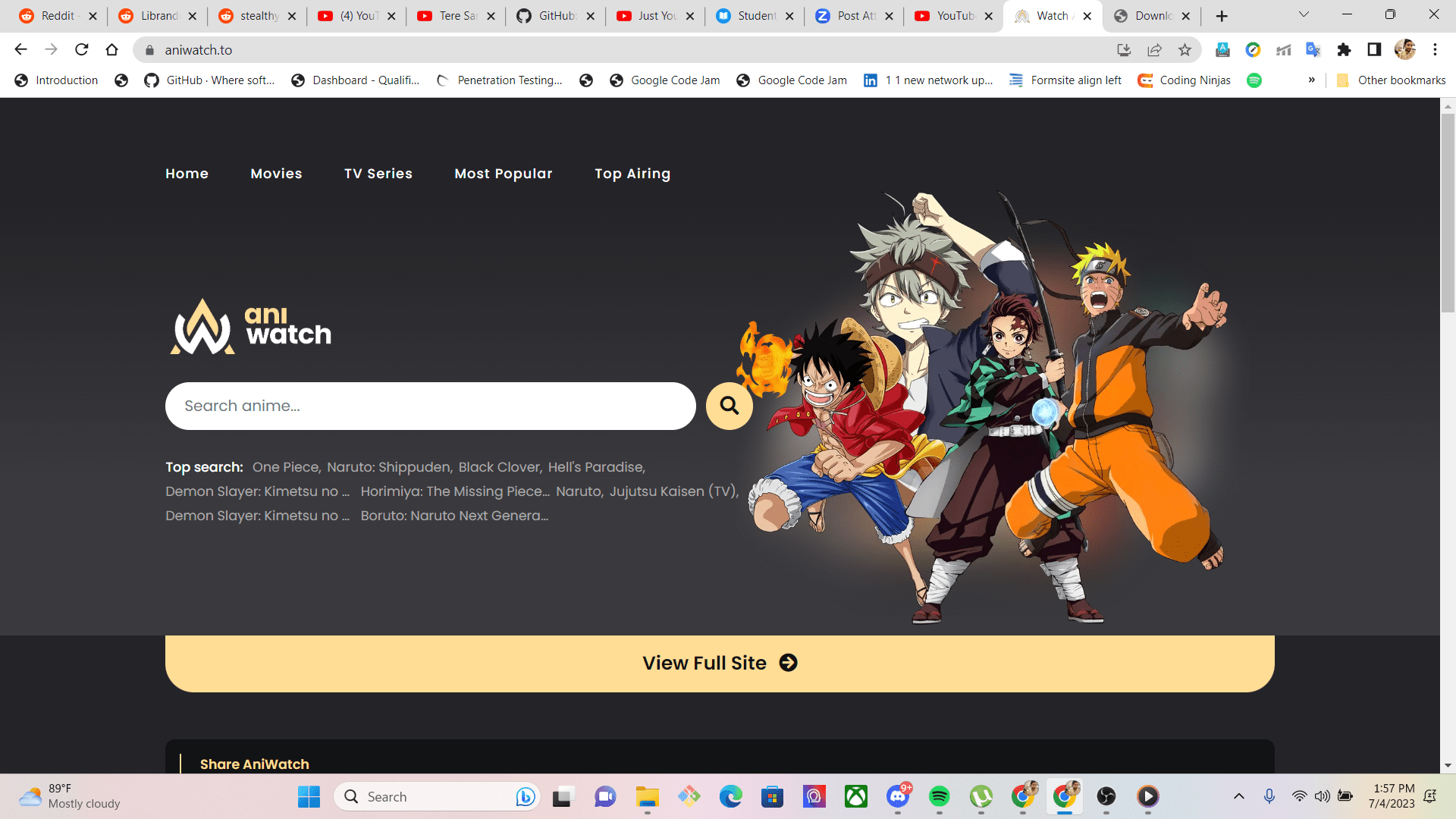Image resolution: width=1456 pixels, height=819 pixels.
Task: Open Spotify from the taskbar
Action: [x=939, y=796]
